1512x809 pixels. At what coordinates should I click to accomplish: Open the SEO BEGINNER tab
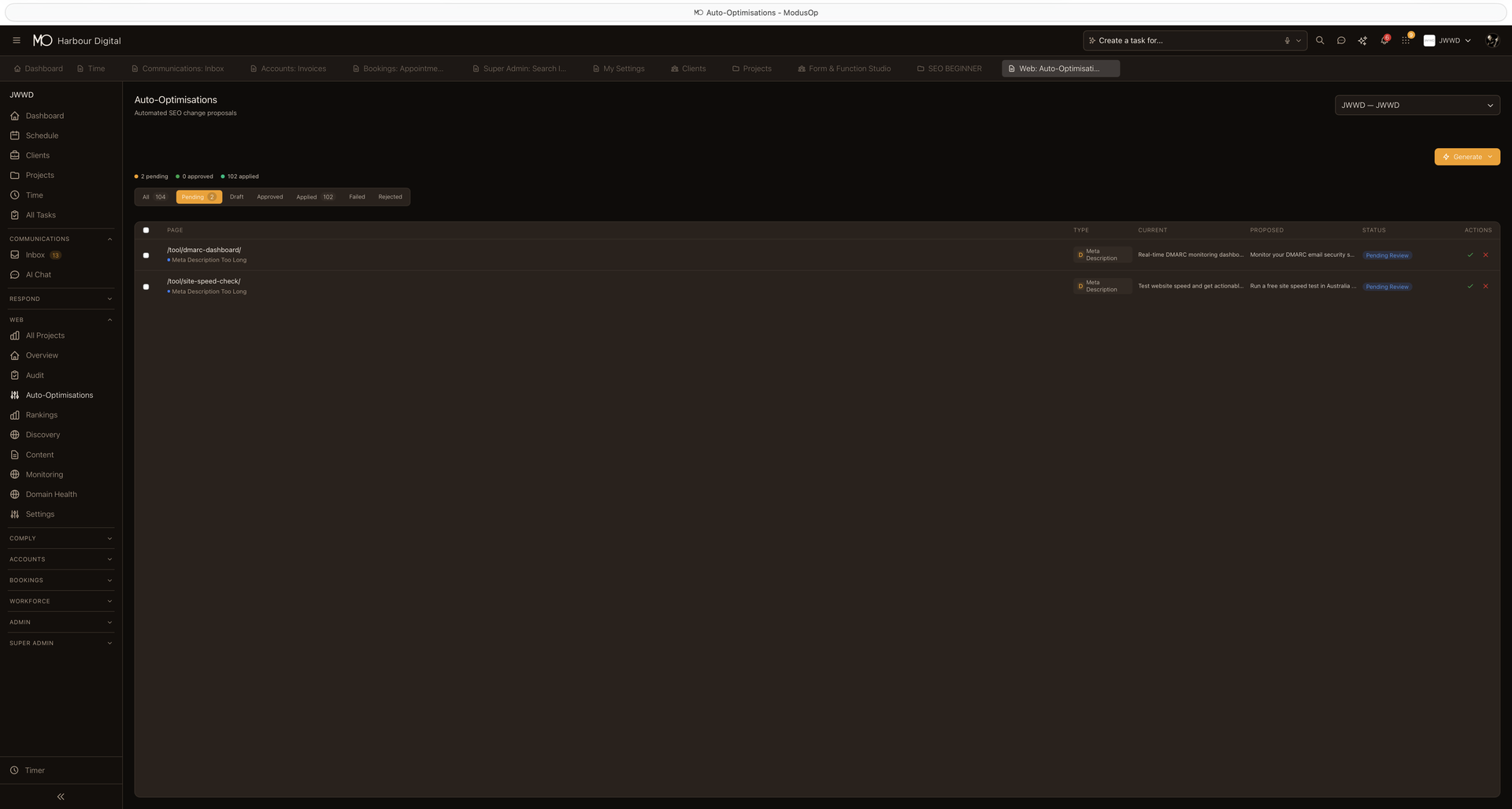coord(950,69)
